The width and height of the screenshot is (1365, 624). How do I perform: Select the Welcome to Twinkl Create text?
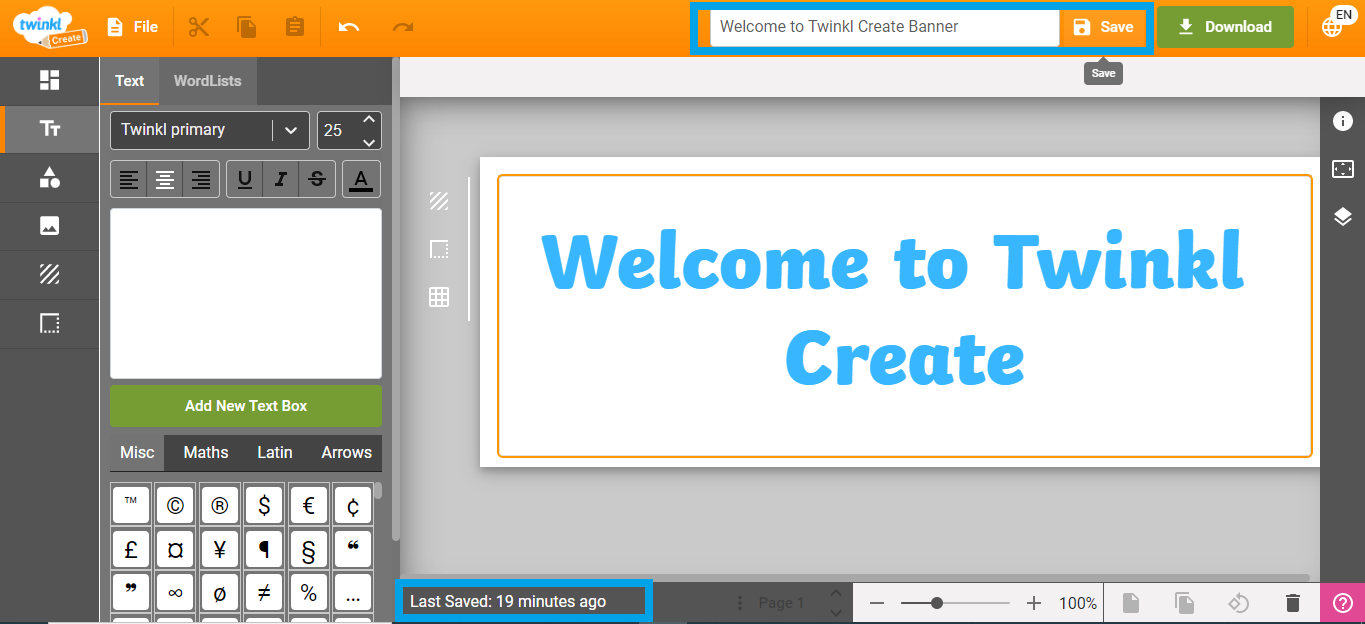coord(895,310)
